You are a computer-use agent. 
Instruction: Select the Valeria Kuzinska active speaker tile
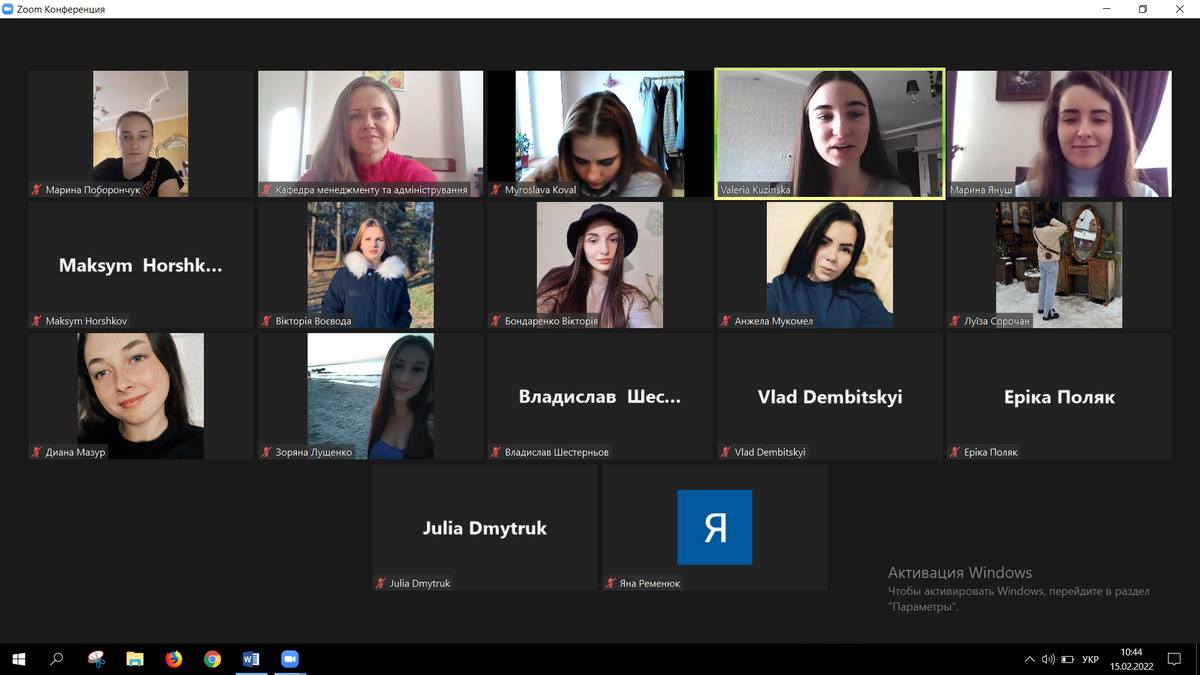(829, 133)
